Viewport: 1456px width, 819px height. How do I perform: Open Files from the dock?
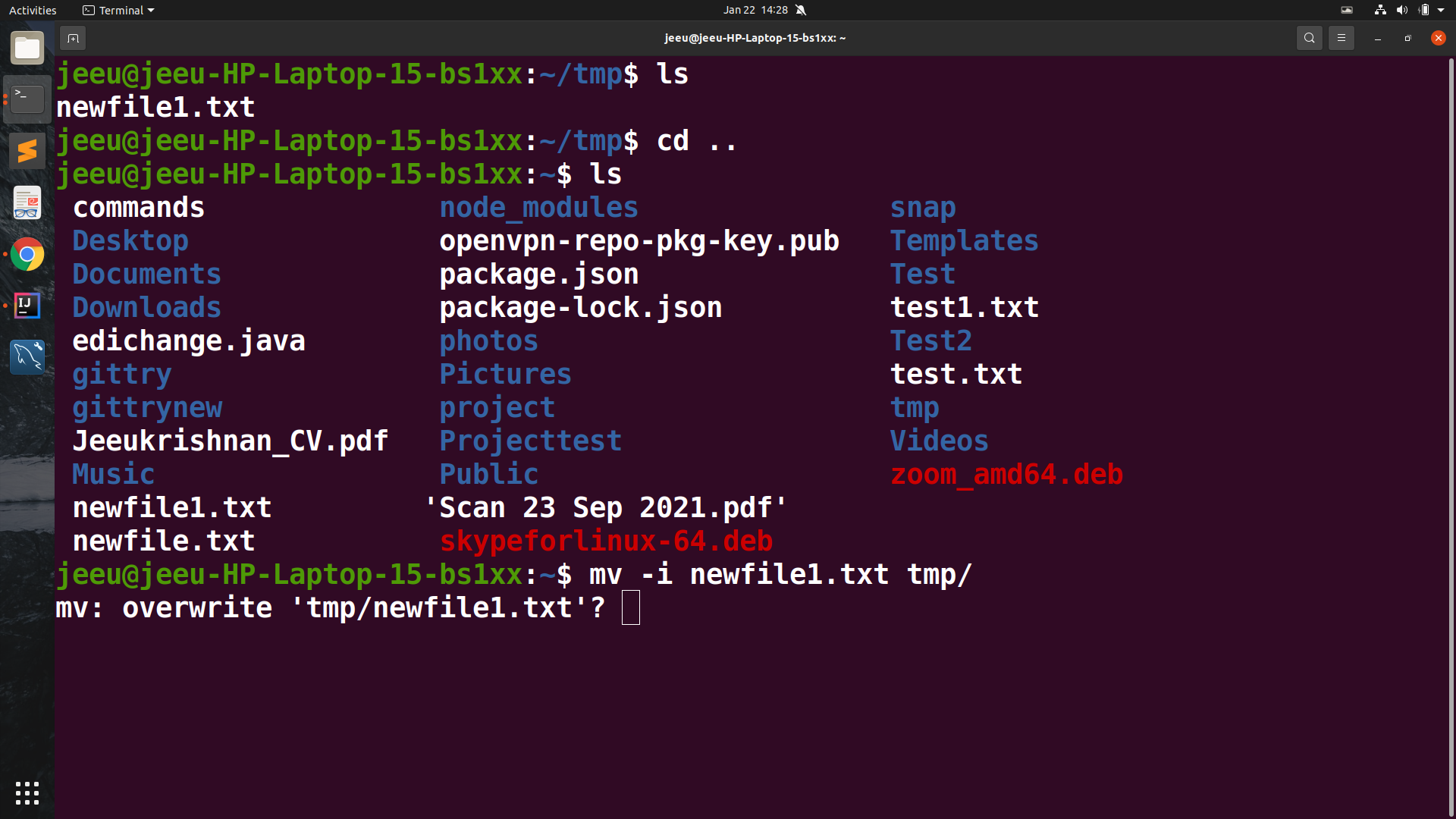click(27, 47)
